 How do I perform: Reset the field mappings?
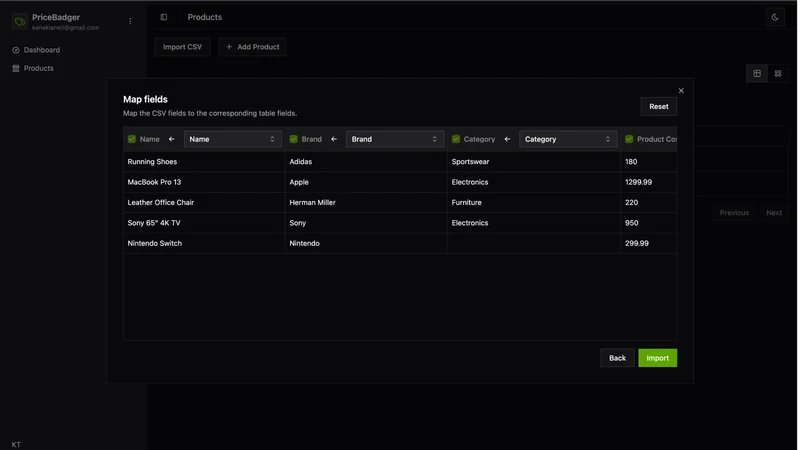pos(659,107)
